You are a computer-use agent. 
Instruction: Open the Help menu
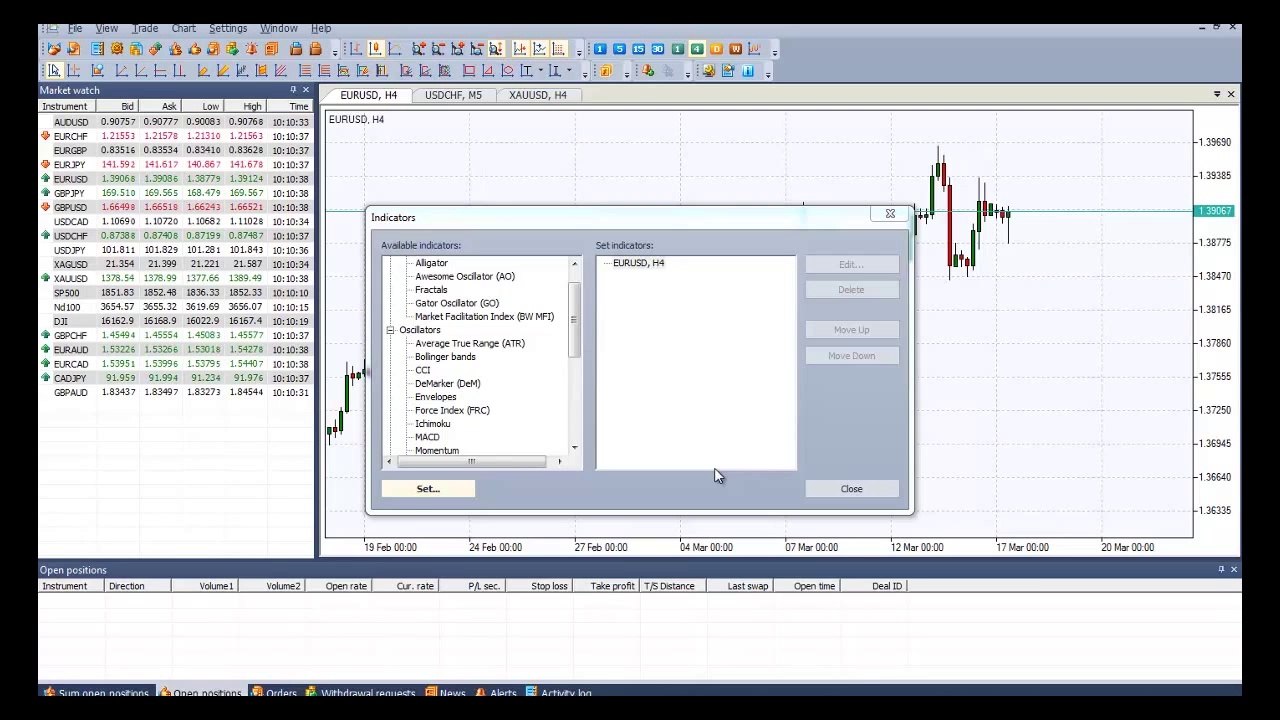click(x=321, y=28)
